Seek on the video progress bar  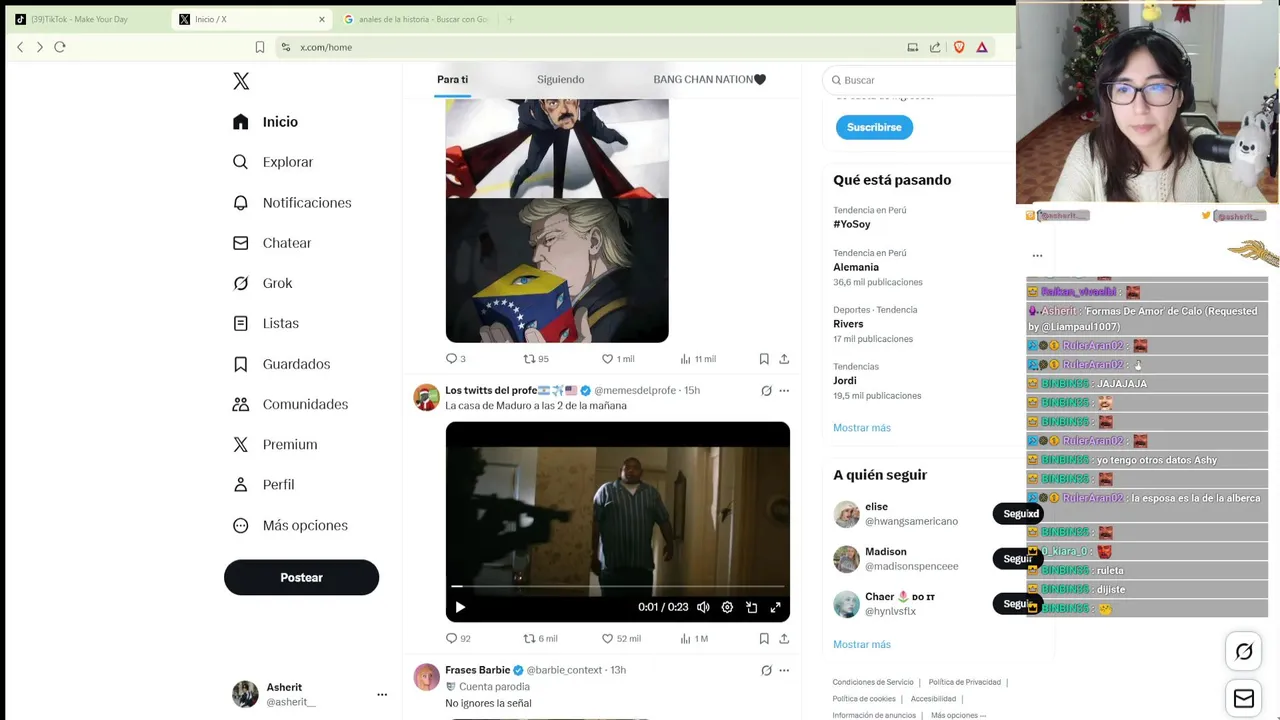pos(617,586)
